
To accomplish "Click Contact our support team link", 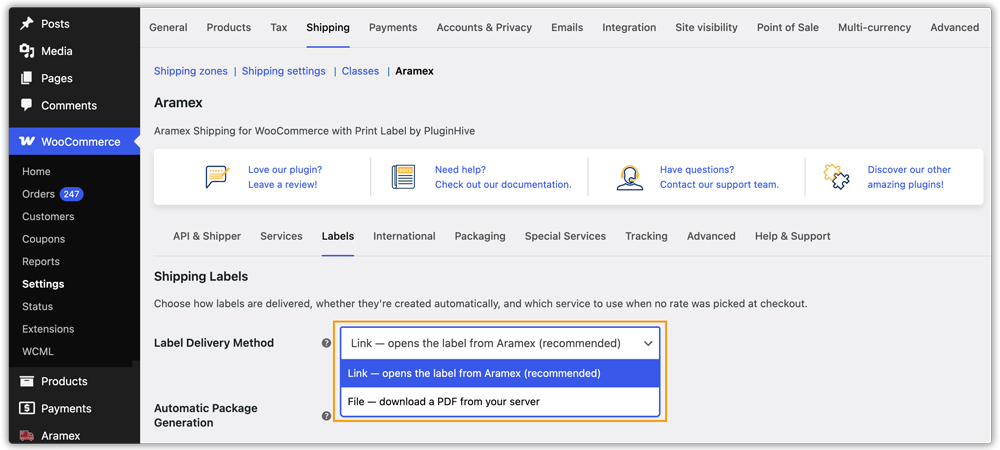I will (x=719, y=184).
